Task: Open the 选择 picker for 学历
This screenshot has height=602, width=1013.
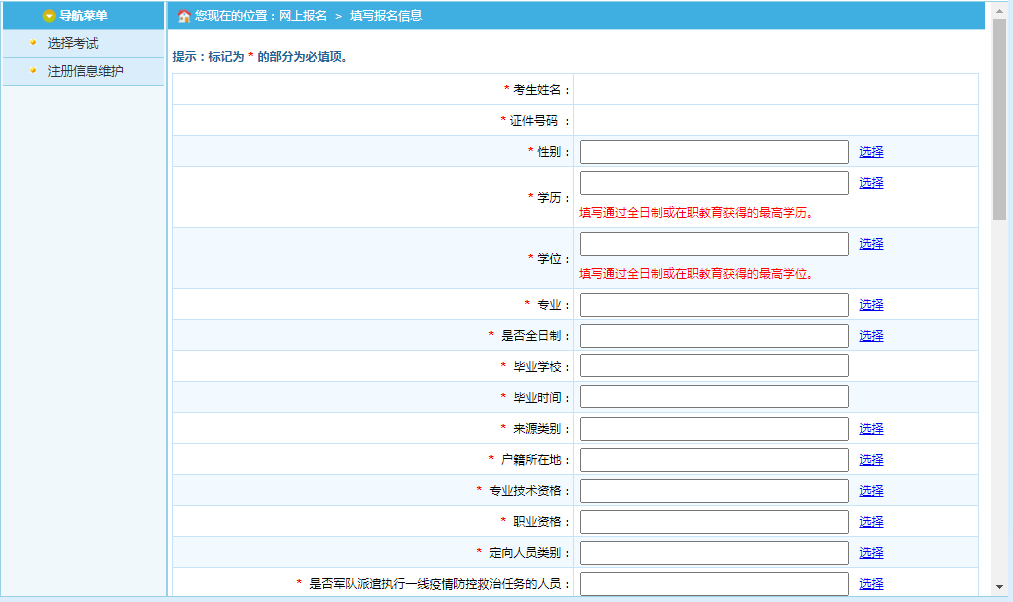Action: click(x=869, y=182)
